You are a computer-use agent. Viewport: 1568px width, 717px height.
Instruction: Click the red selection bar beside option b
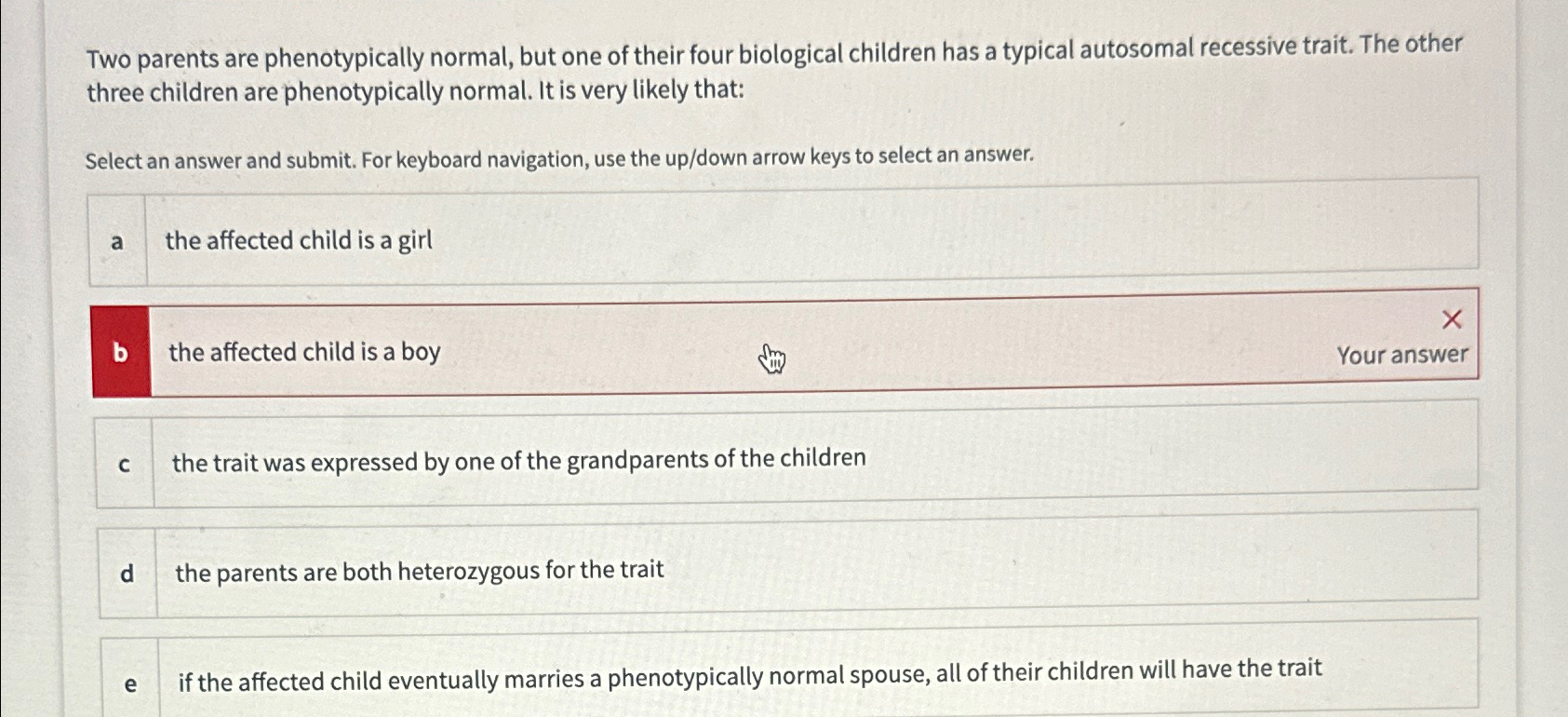[121, 354]
